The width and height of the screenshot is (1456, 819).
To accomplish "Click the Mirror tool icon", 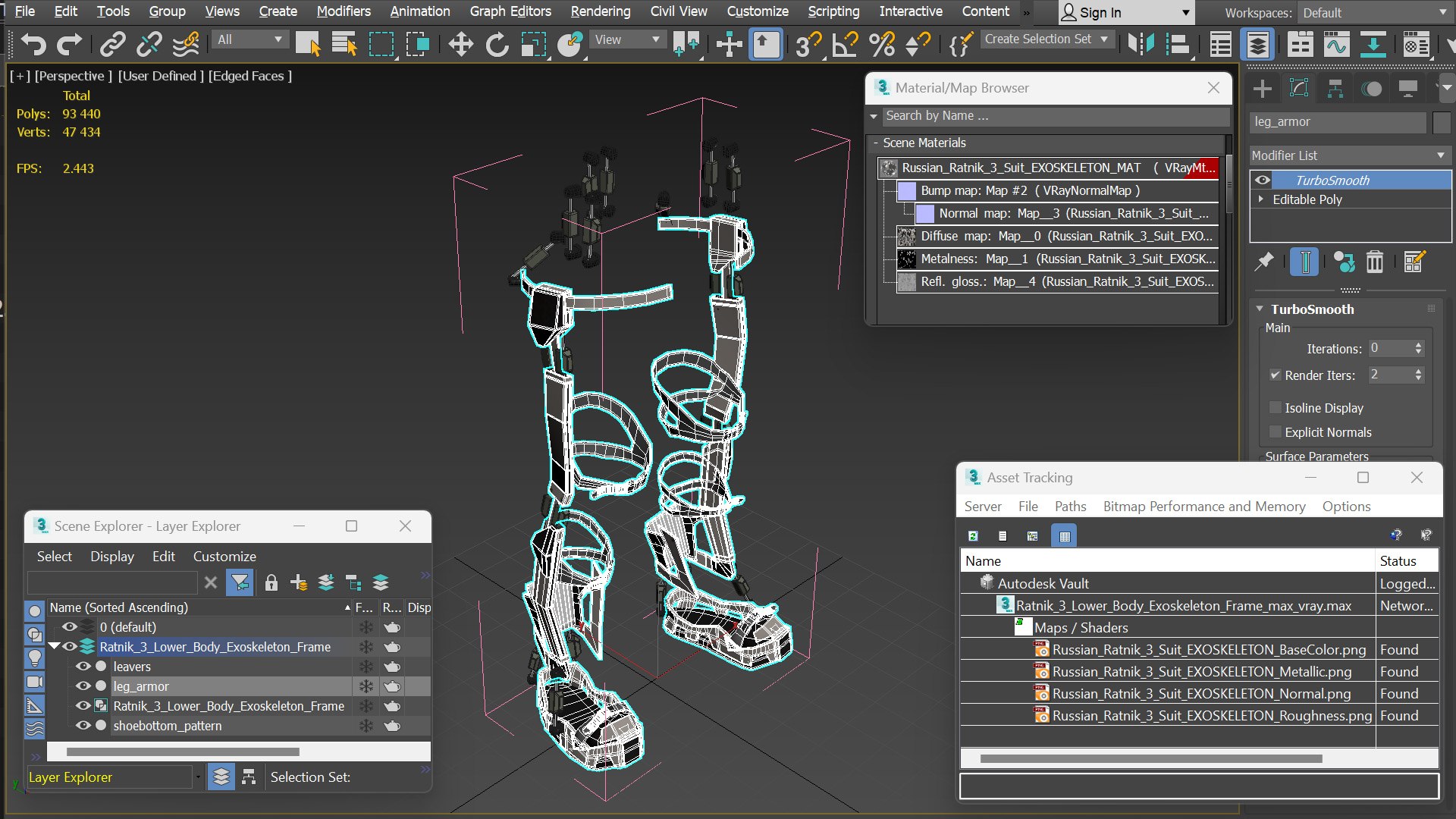I will [1141, 45].
